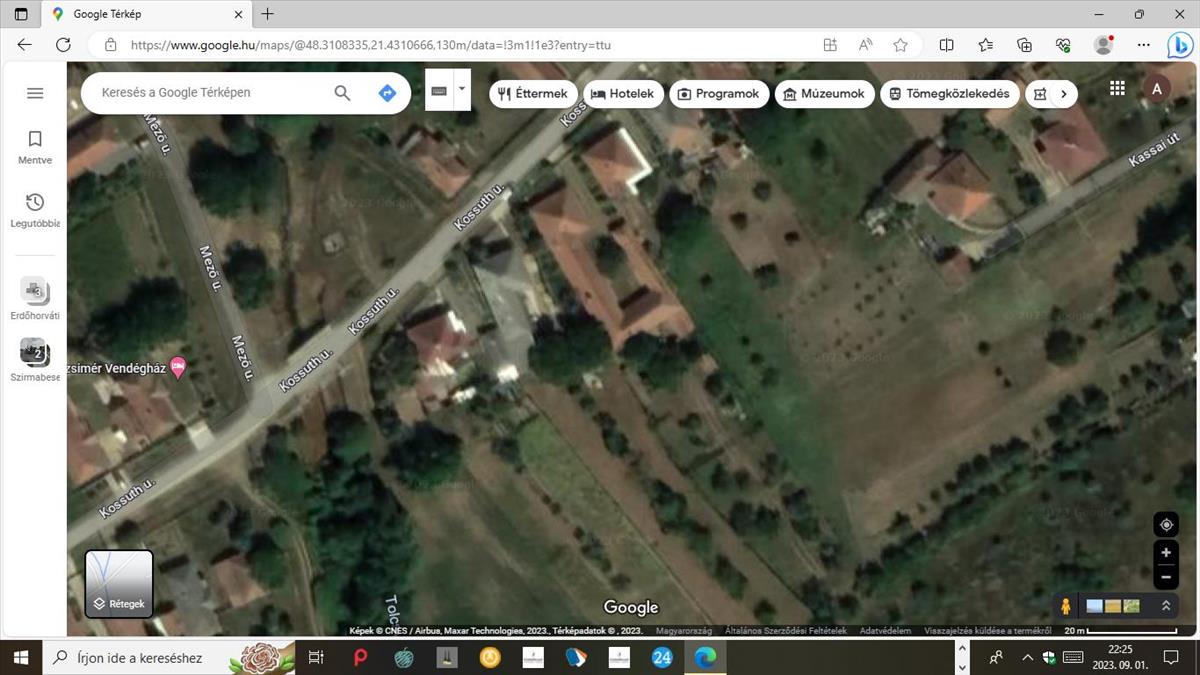Show more category chips arrow
Screen dimensions: 1200x675
tap(1063, 94)
